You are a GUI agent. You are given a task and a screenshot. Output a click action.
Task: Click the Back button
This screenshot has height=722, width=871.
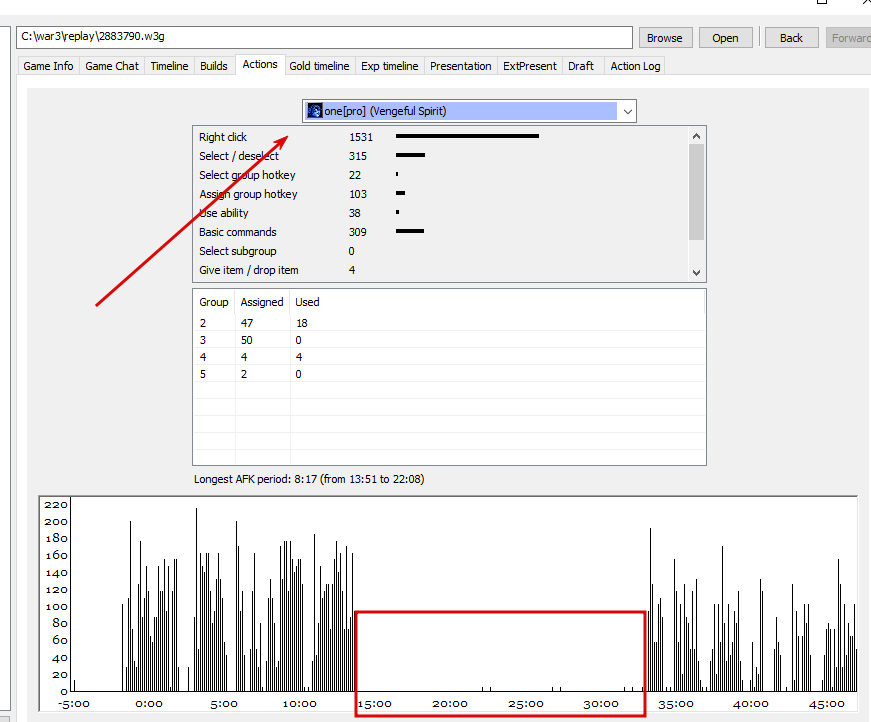point(792,38)
